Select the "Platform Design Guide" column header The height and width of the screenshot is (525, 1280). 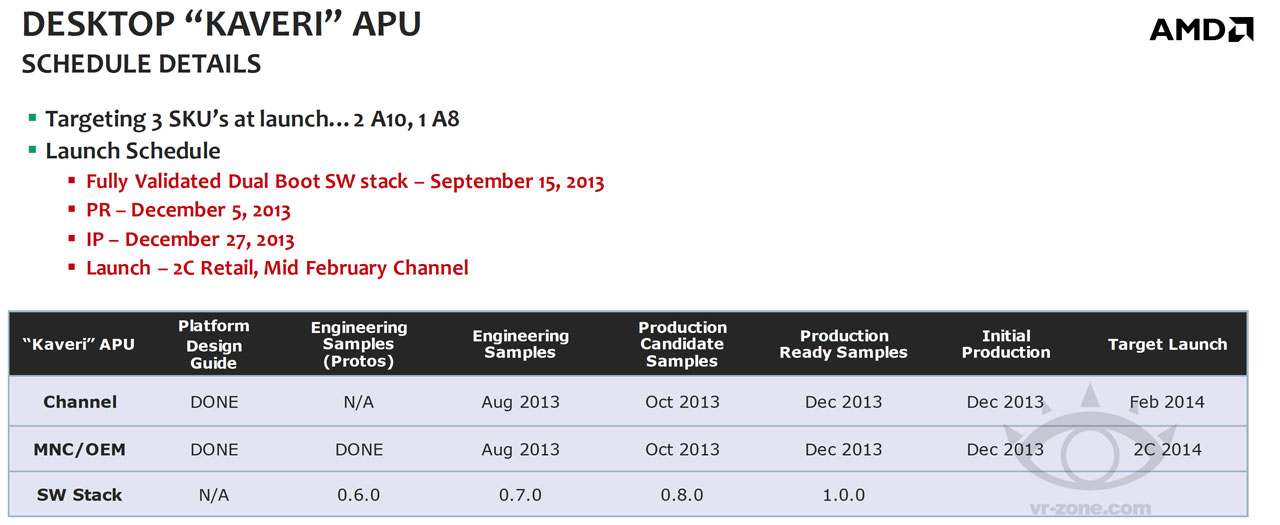214,344
